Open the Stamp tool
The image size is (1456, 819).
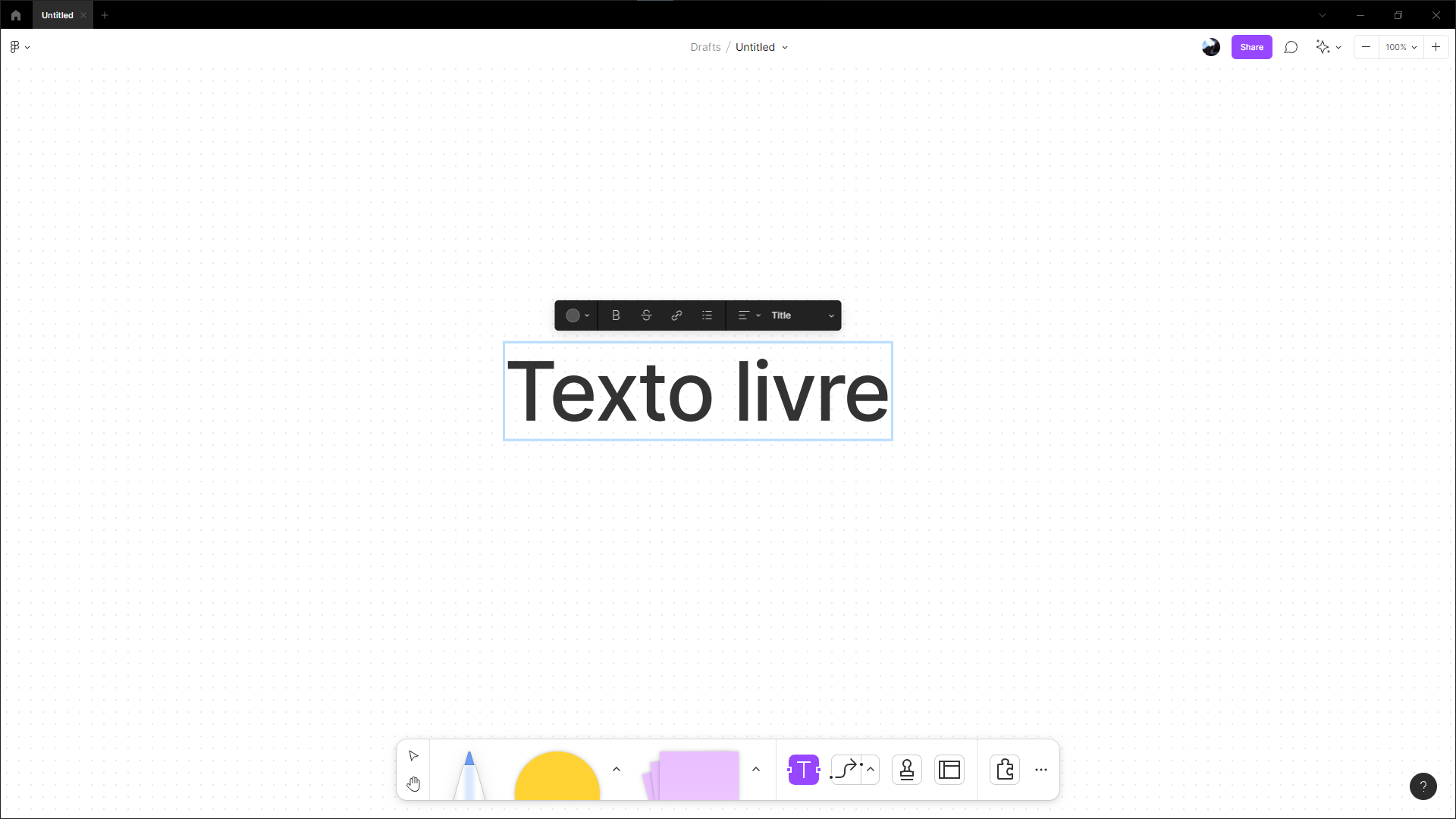click(x=907, y=770)
